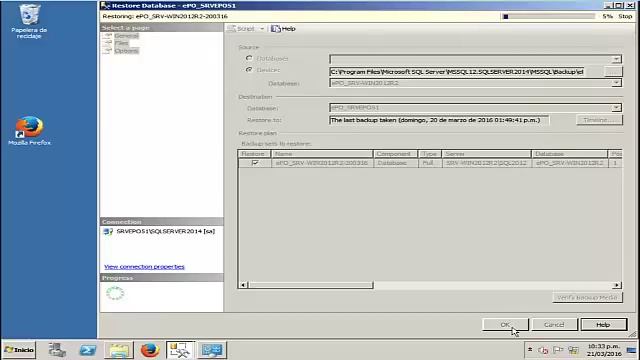Show hidden tray icons arrow
Screen dimensions: 640x360
530,350
